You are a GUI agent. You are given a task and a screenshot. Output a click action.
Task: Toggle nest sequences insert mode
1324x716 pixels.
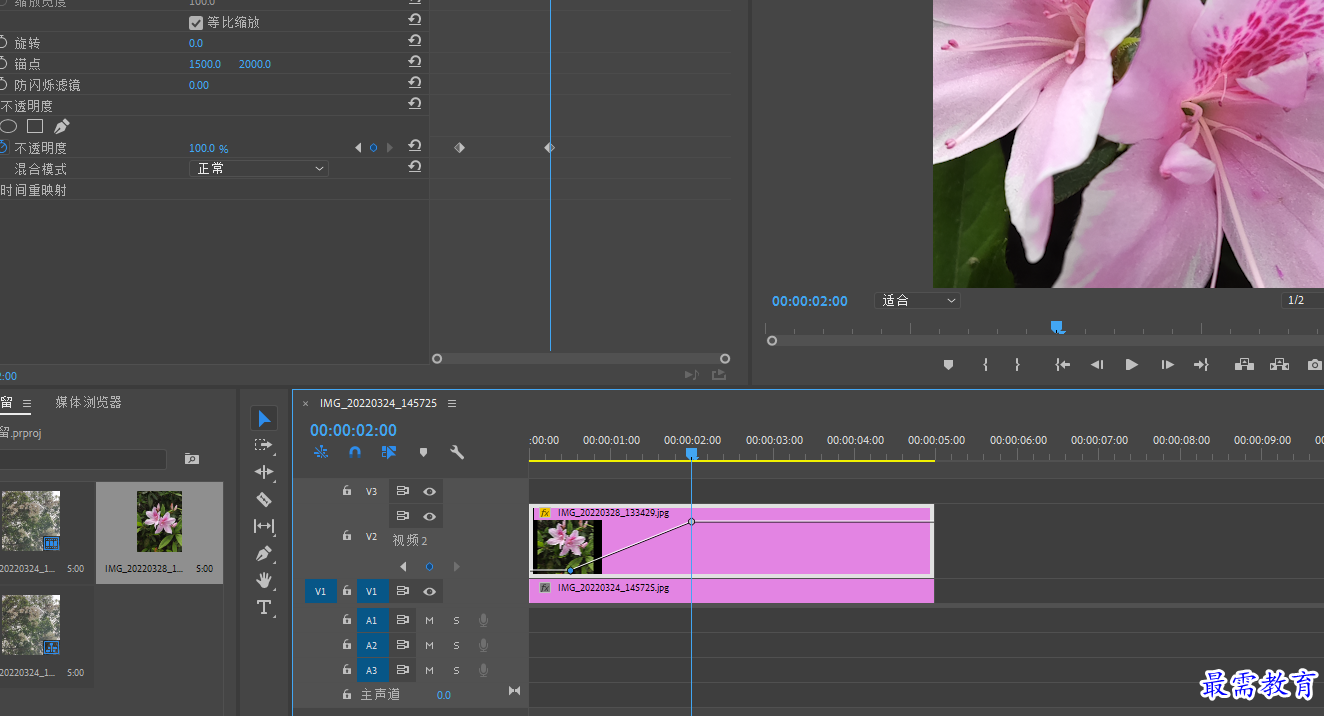(321, 452)
